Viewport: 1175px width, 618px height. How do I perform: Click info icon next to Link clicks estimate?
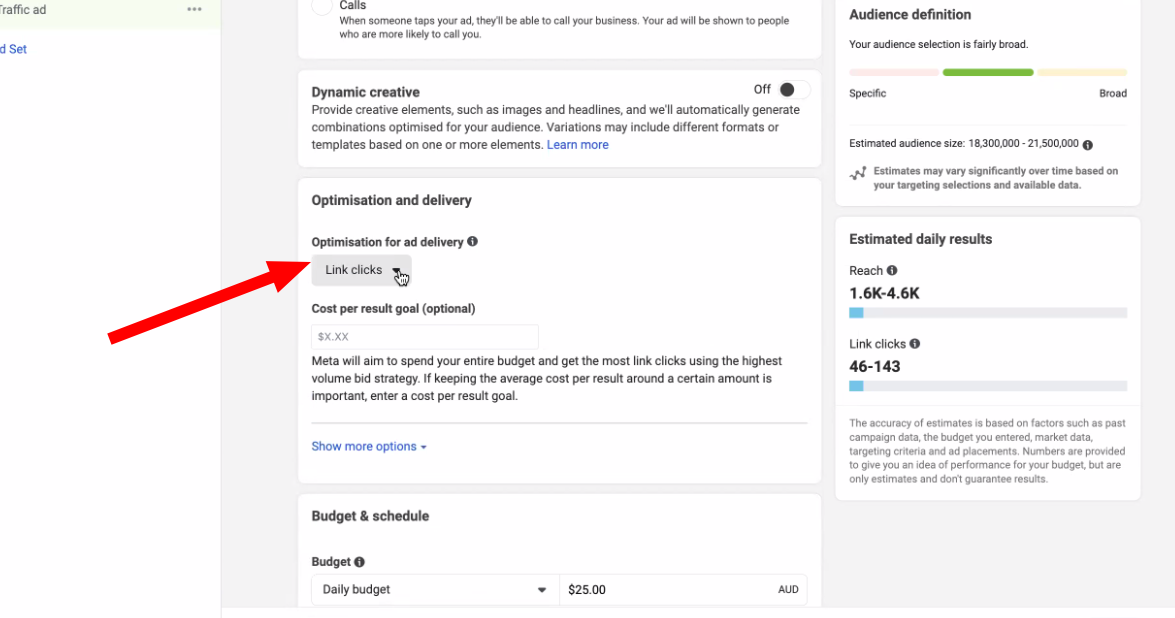click(x=915, y=344)
